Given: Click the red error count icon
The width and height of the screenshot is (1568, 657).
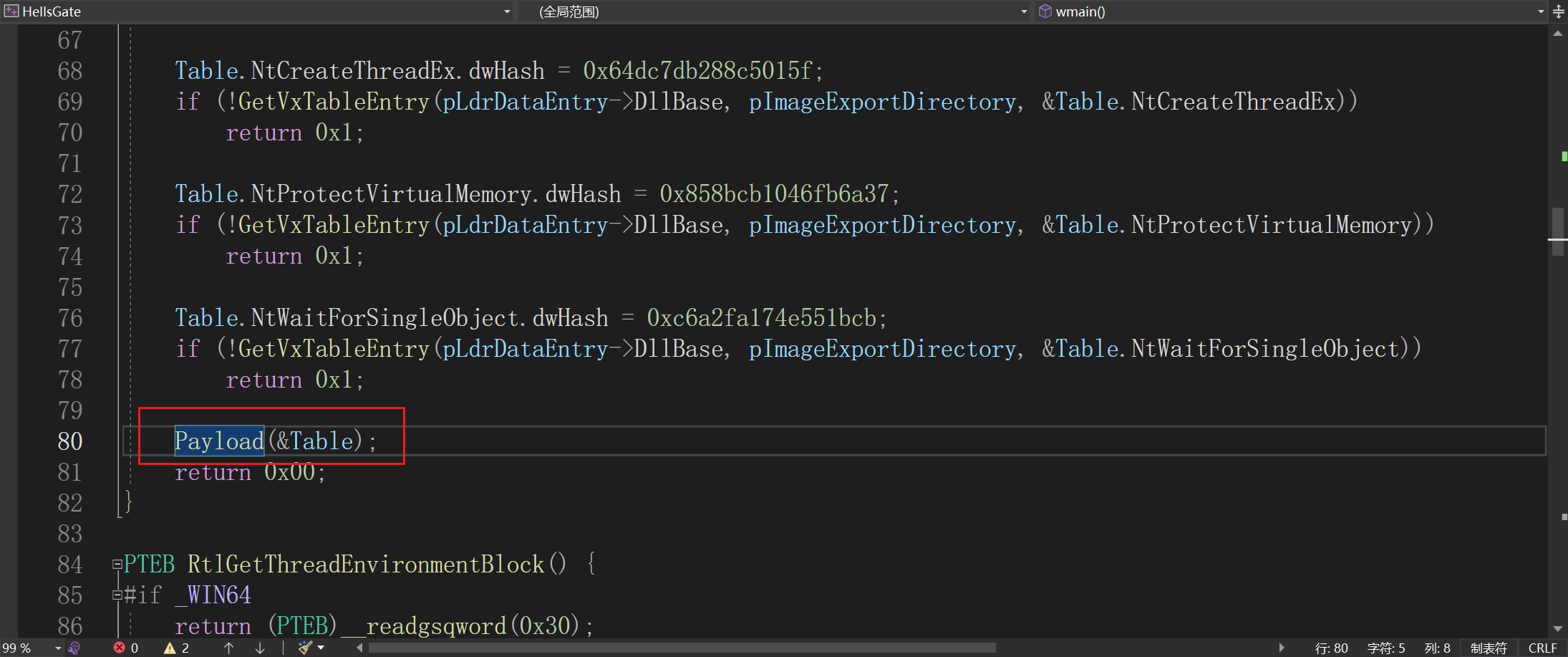Looking at the screenshot, I should [x=120, y=648].
